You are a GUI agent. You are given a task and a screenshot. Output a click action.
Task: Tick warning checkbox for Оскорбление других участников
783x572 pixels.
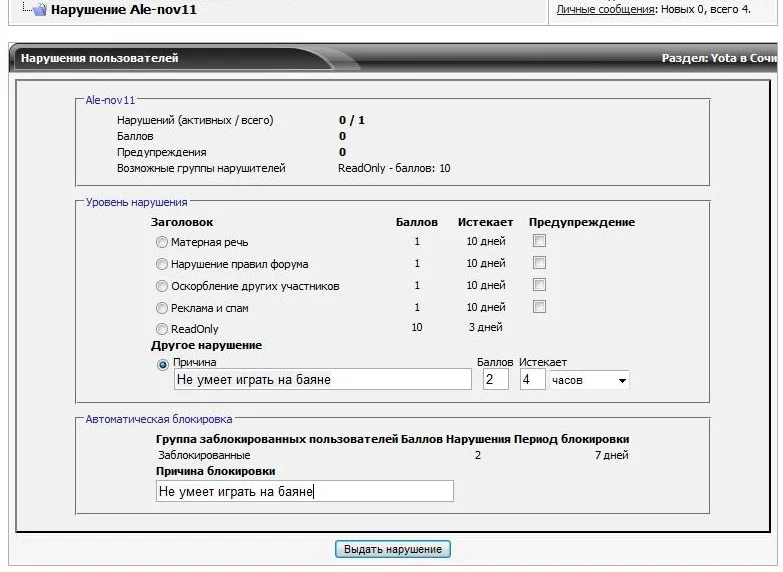pyautogui.click(x=539, y=285)
